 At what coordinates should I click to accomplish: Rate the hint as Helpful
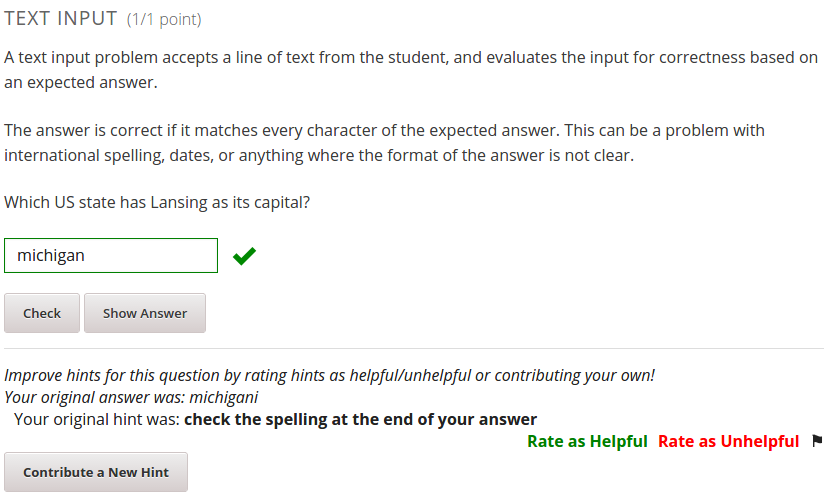pyautogui.click(x=587, y=441)
